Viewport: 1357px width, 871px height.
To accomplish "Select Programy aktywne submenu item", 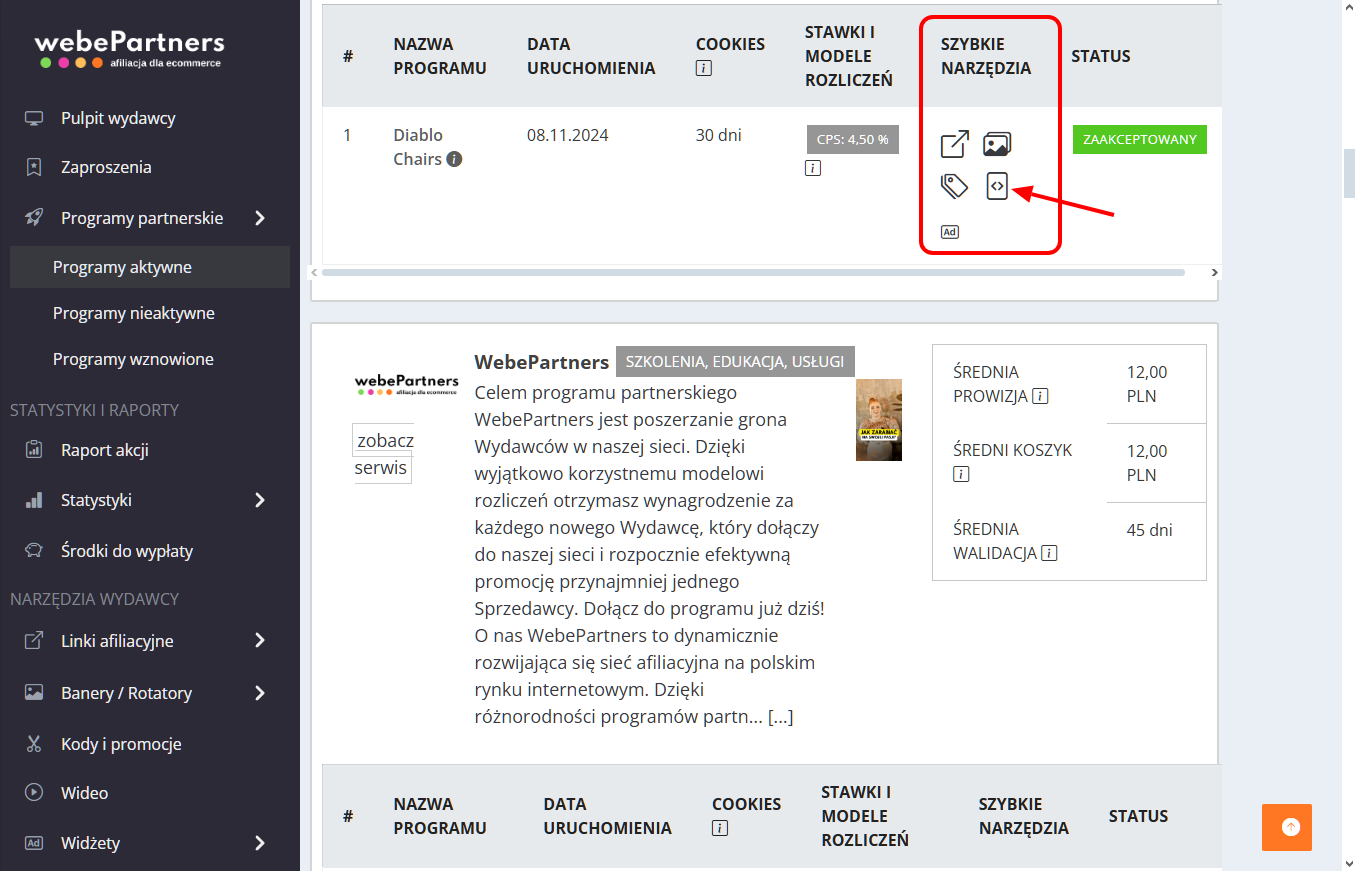I will tap(150, 267).
